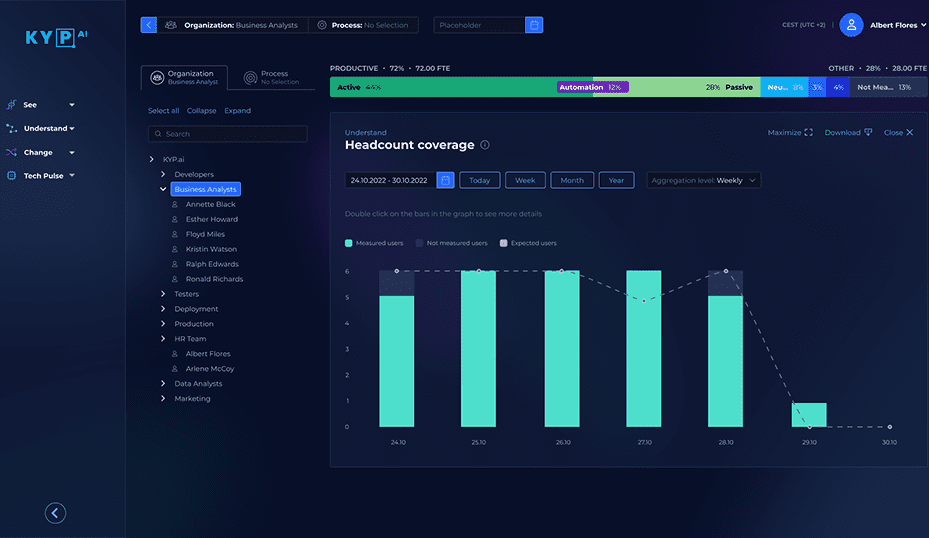This screenshot has height=538, width=929.
Task: Select Esther Howard in the organization tree
Action: click(x=211, y=219)
